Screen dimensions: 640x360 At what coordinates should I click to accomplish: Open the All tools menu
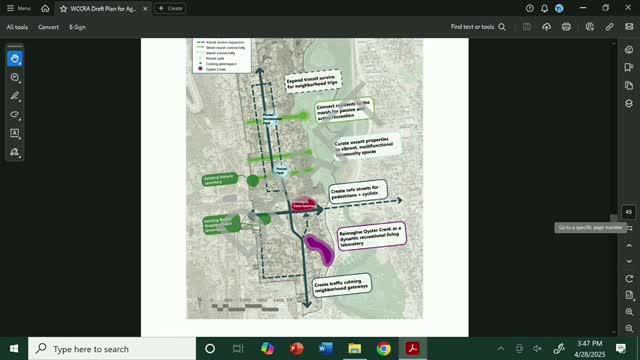tap(17, 27)
